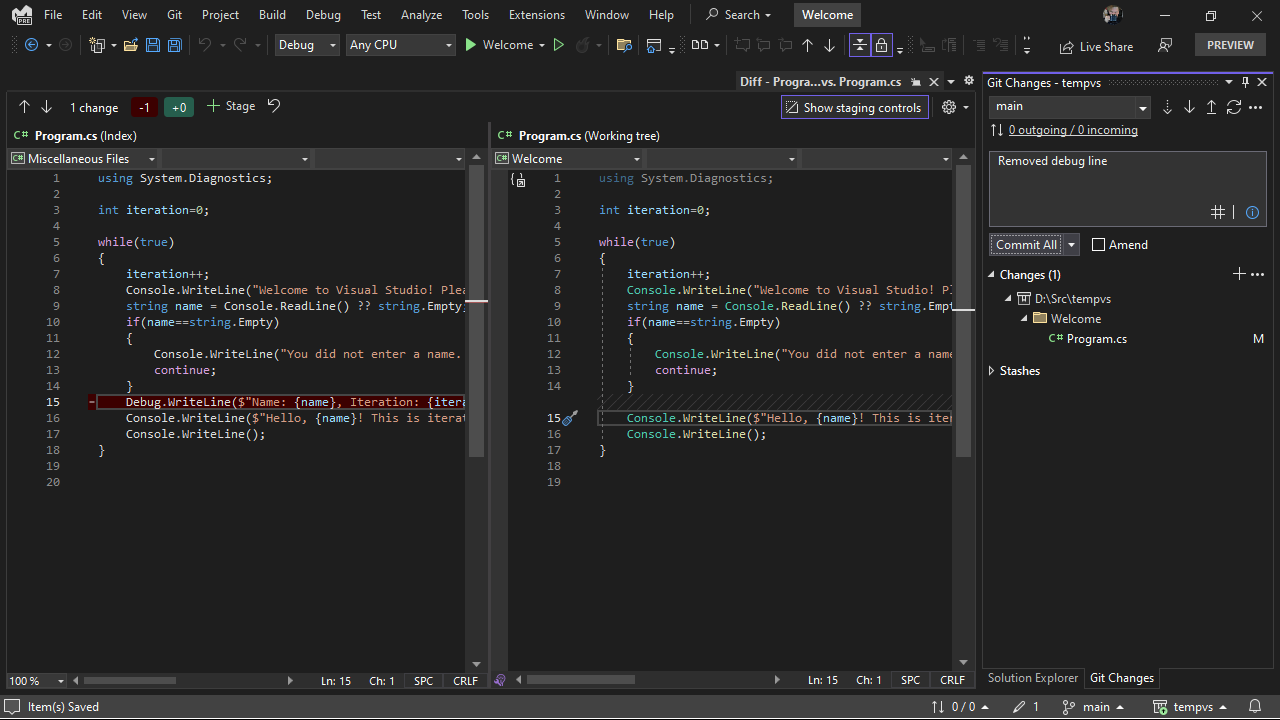The width and height of the screenshot is (1280, 720).
Task: Stage all changes with the plus icon
Action: click(1239, 274)
